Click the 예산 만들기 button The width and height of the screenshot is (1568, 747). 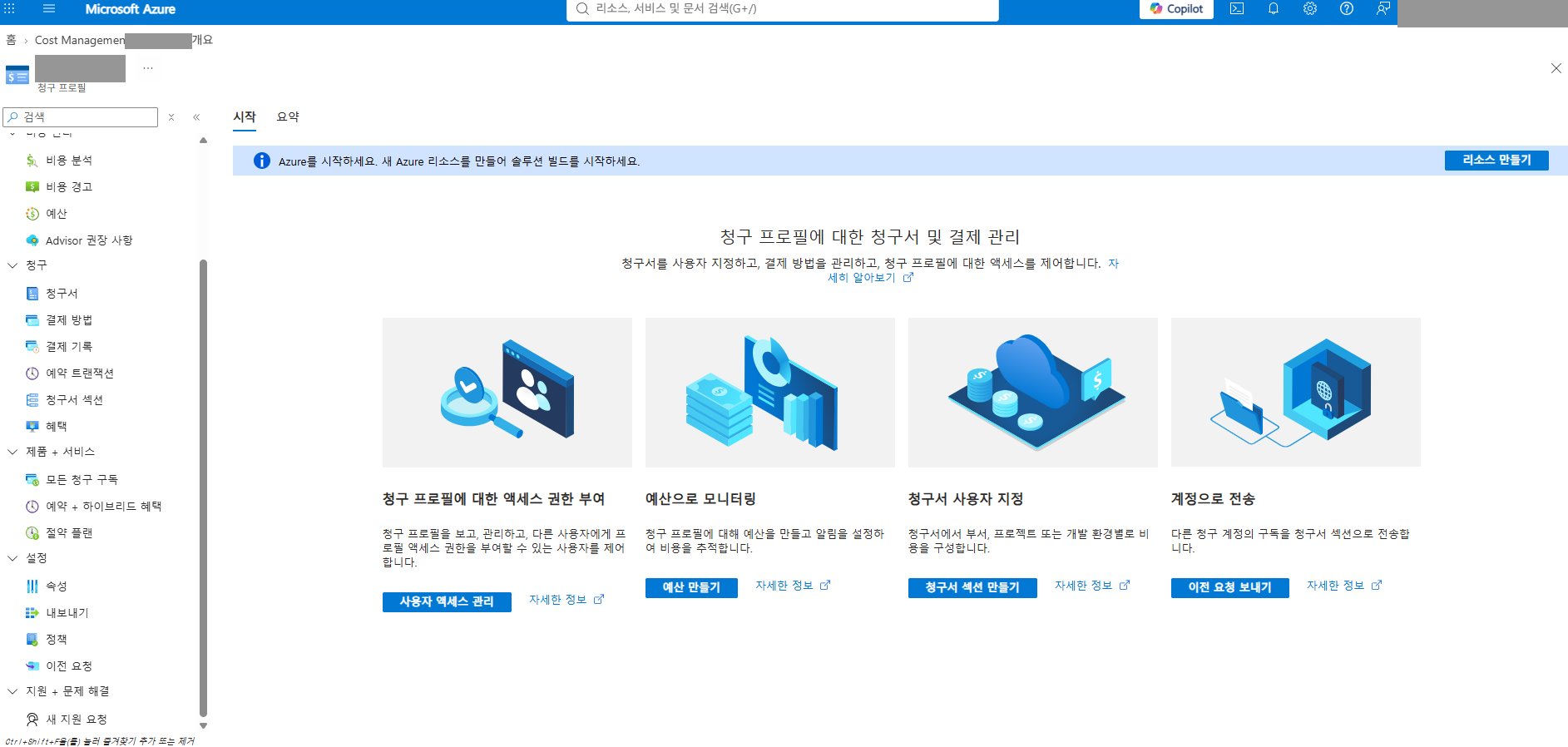(691, 588)
